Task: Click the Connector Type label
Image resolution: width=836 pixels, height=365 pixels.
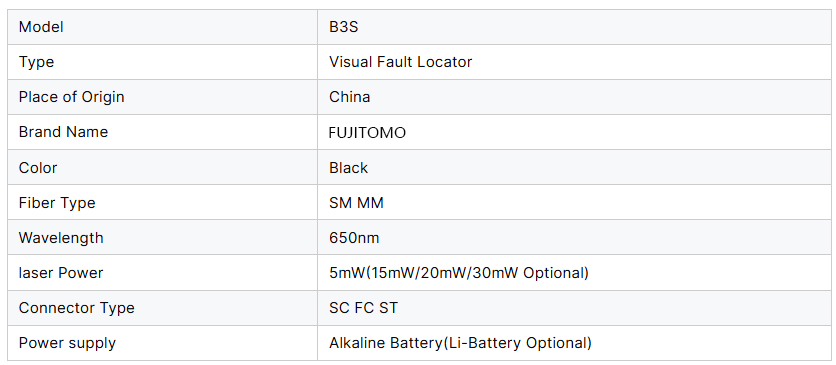Action: [x=77, y=308]
